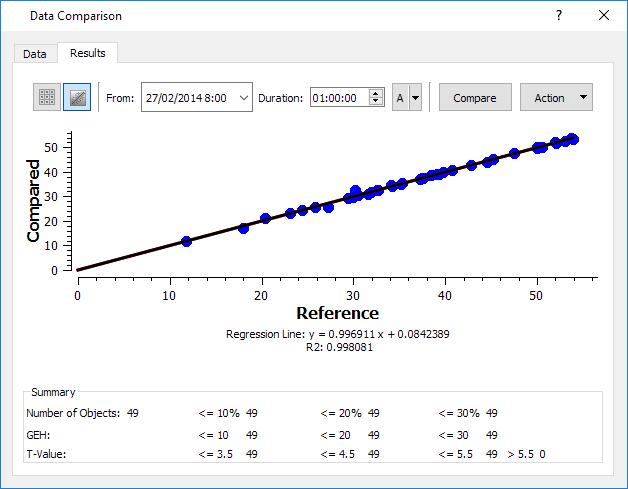Toggle the regression chart view icon
Image resolution: width=628 pixels, height=489 pixels.
(x=76, y=97)
